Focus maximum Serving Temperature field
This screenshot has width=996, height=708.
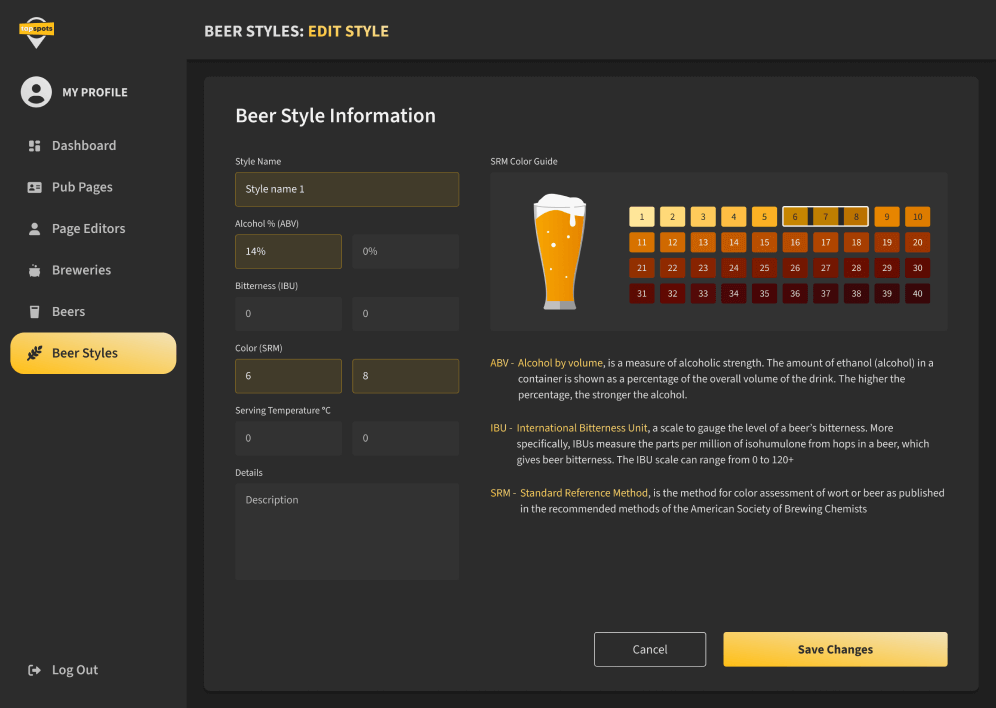[x=405, y=438]
